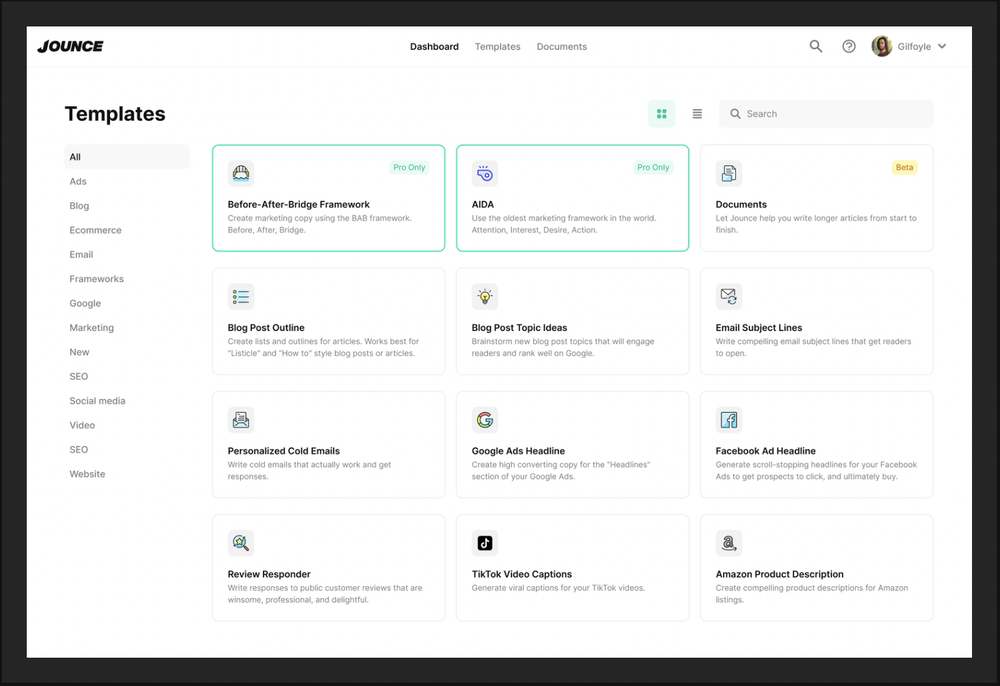Click 'Generate viral captions for your TikTok videos.'
The image size is (1000, 686).
pyautogui.click(x=558, y=588)
